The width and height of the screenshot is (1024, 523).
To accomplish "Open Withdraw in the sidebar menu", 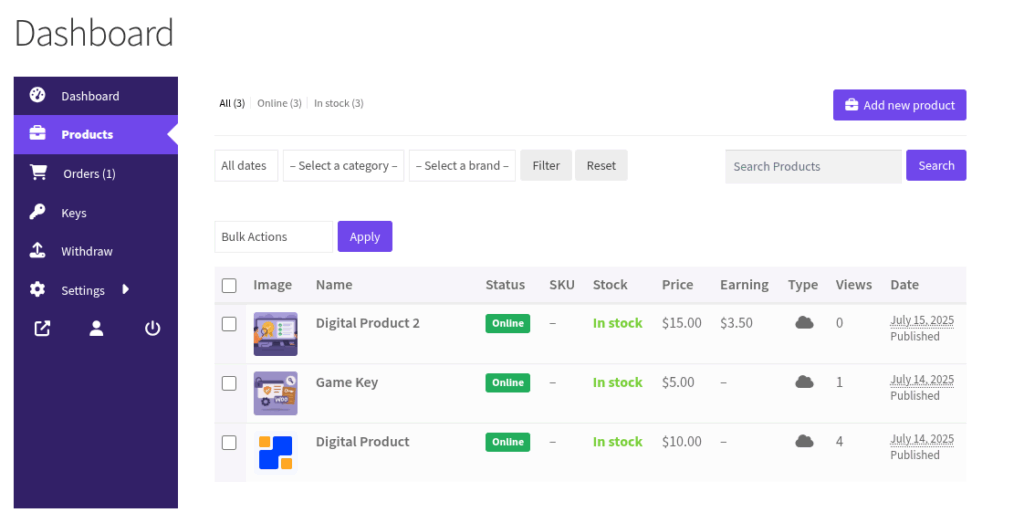I will 95,251.
